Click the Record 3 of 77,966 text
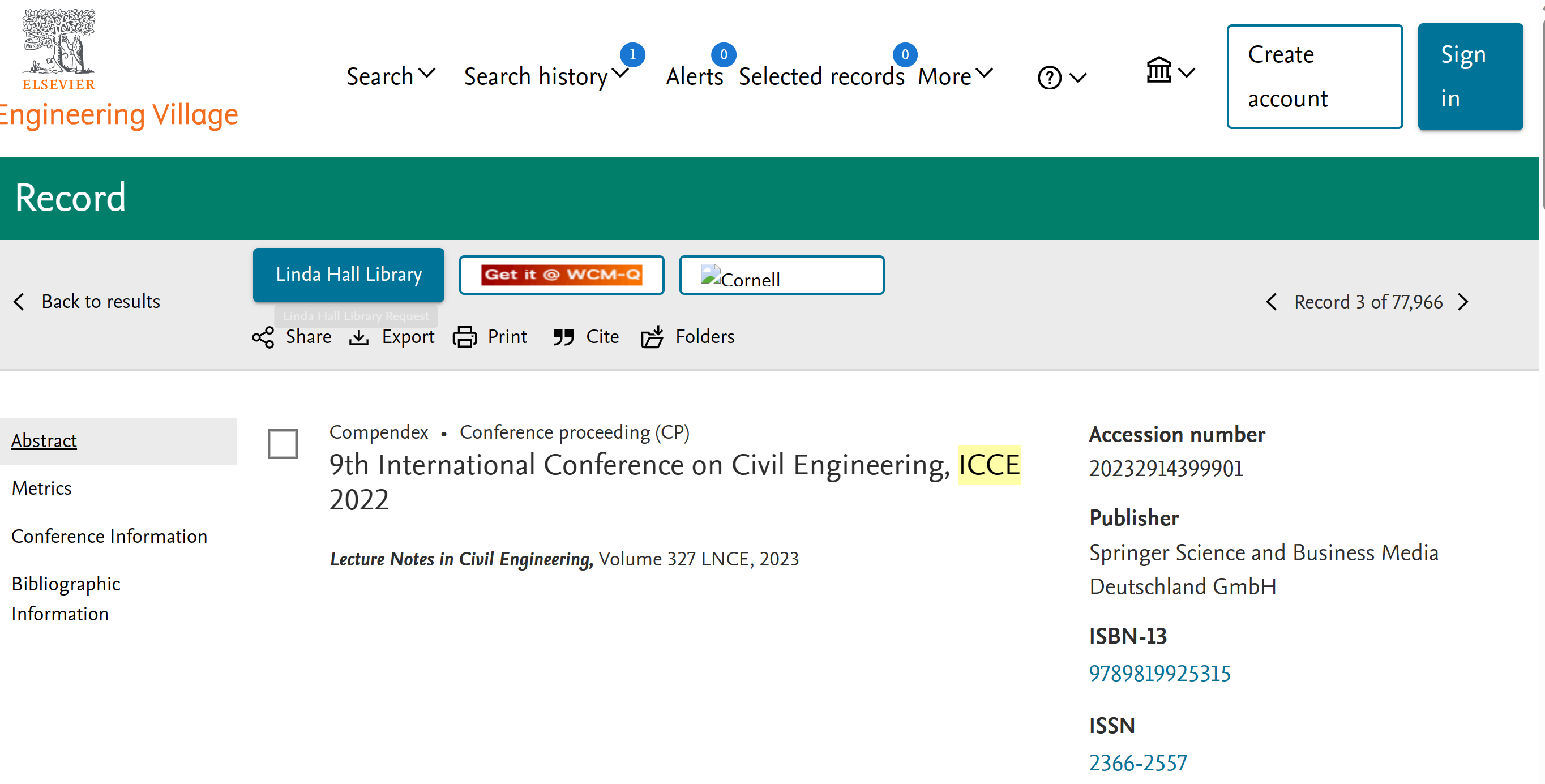This screenshot has height=784, width=1545. [x=1368, y=302]
